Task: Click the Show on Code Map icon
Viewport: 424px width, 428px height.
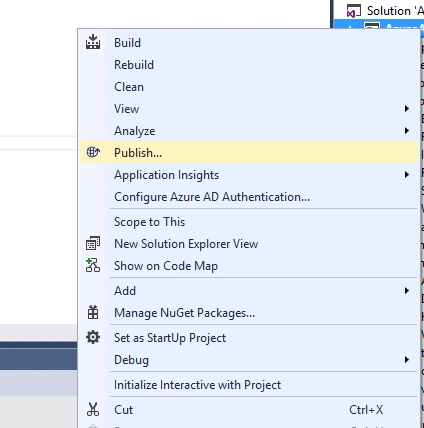Action: point(93,265)
